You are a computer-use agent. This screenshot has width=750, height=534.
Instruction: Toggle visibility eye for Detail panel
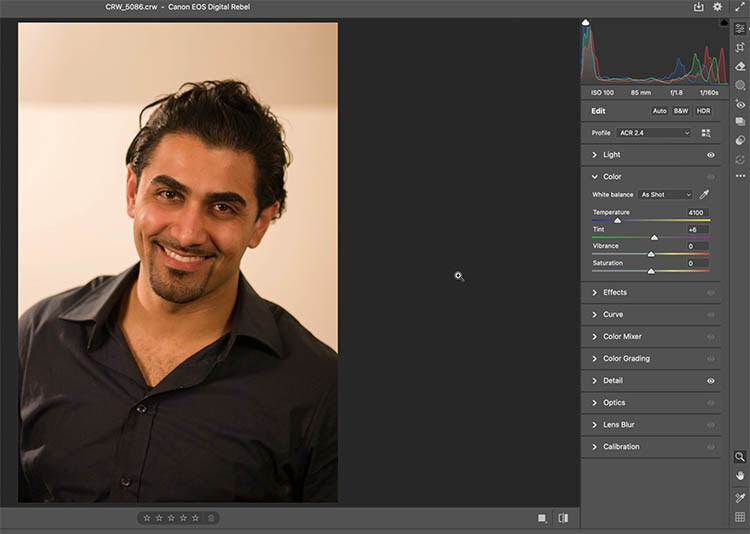(711, 381)
